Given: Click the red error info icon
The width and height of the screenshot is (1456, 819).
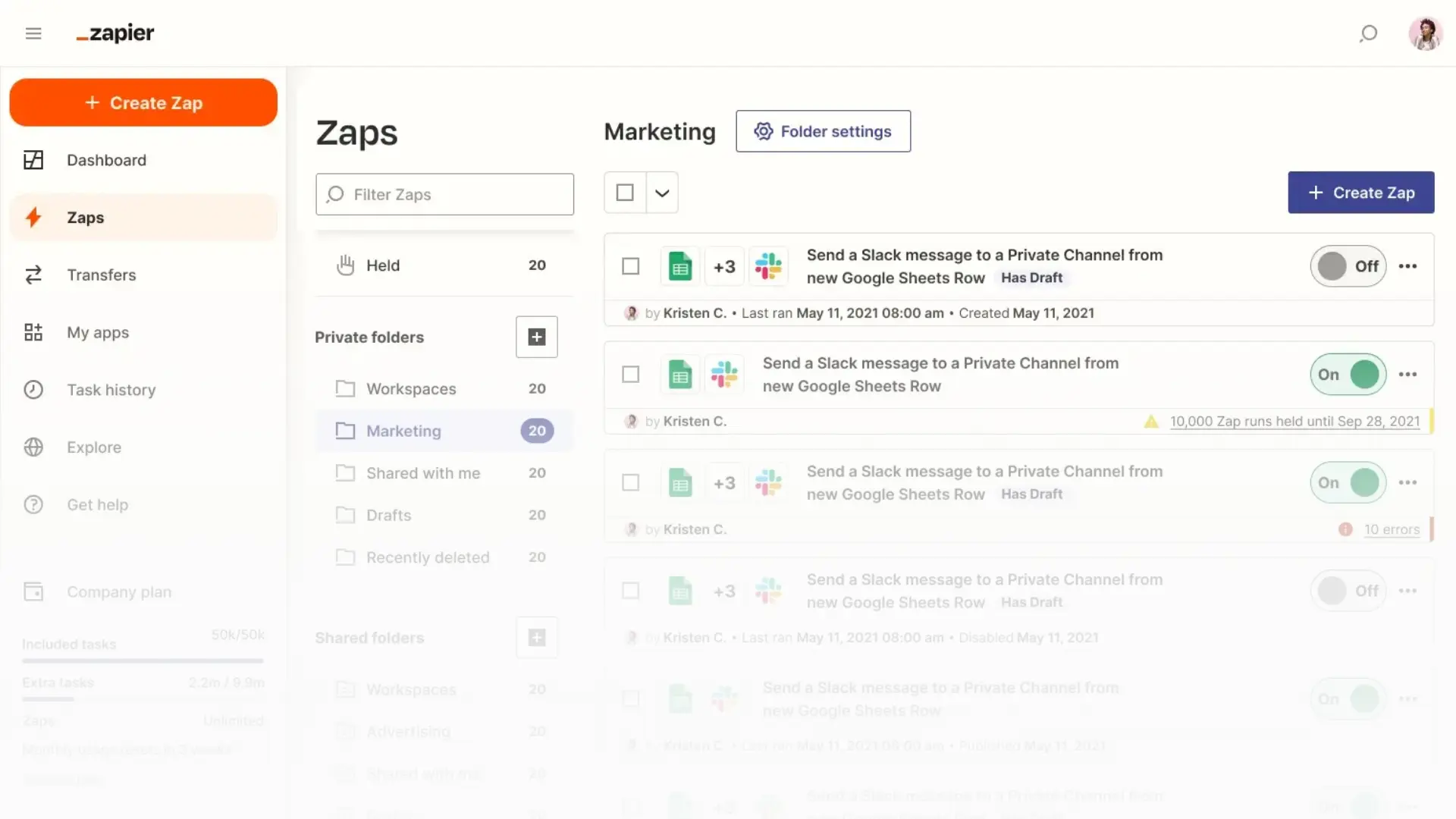Looking at the screenshot, I should tap(1345, 529).
